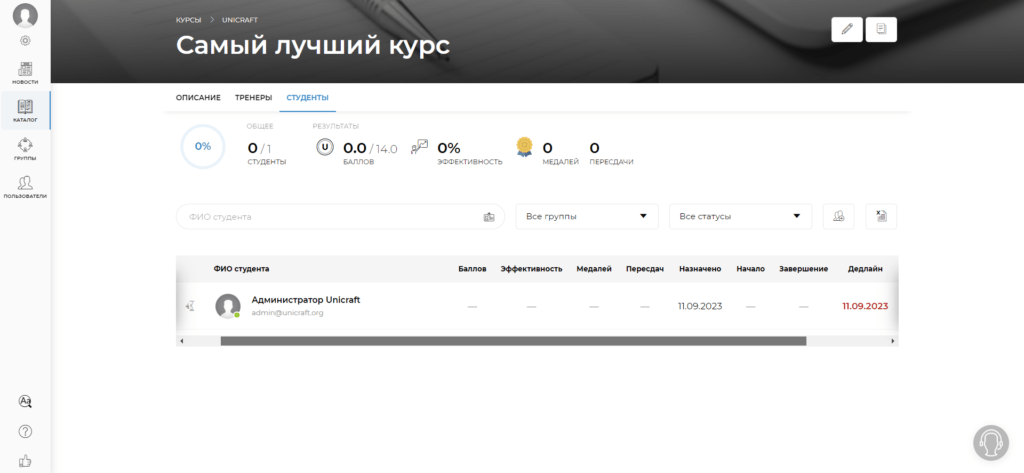Click the black Назначено date 11.09.2023
Image resolution: width=1024 pixels, height=473 pixels.
click(700, 306)
